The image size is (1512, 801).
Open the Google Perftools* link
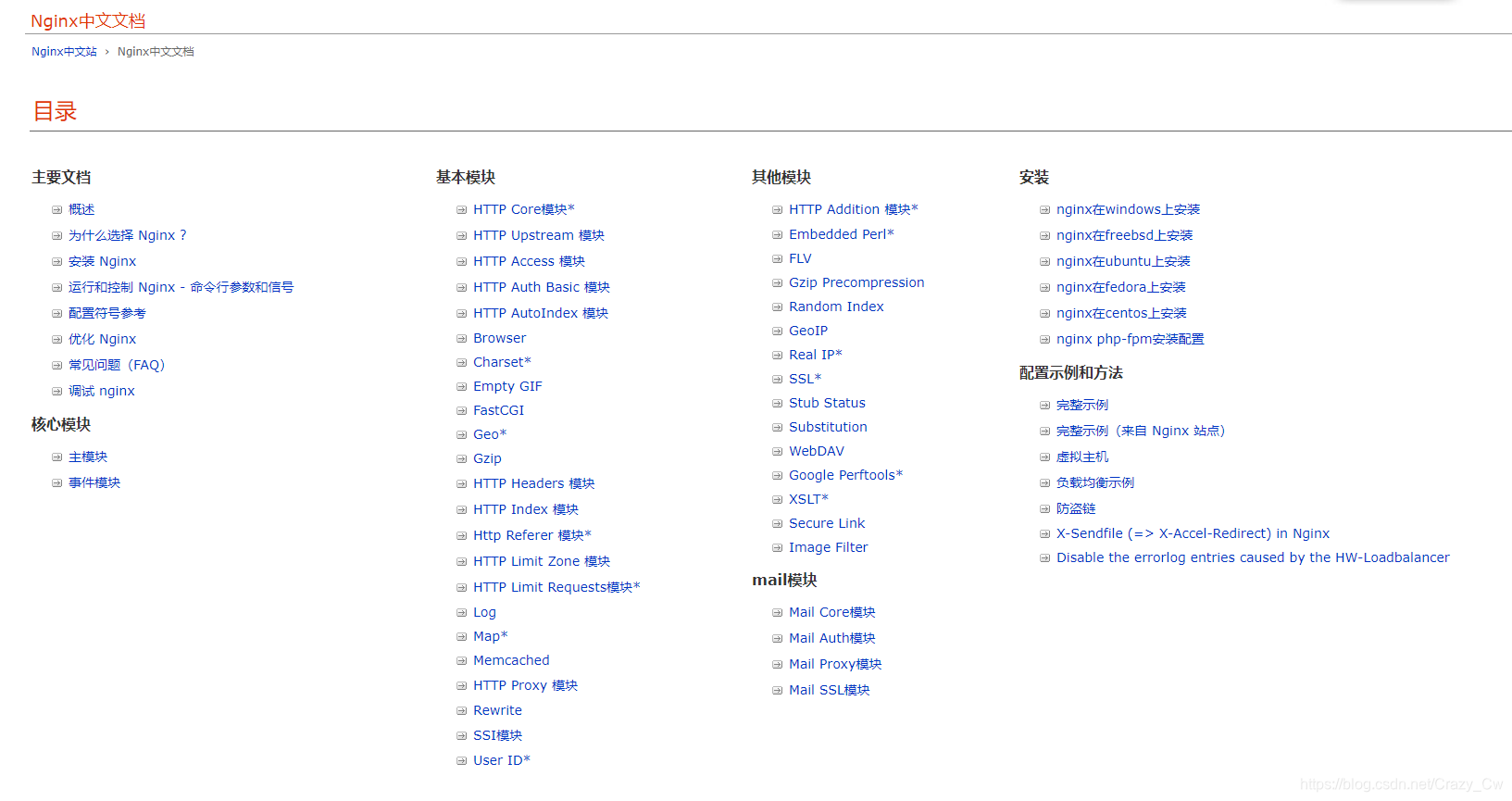(x=845, y=475)
